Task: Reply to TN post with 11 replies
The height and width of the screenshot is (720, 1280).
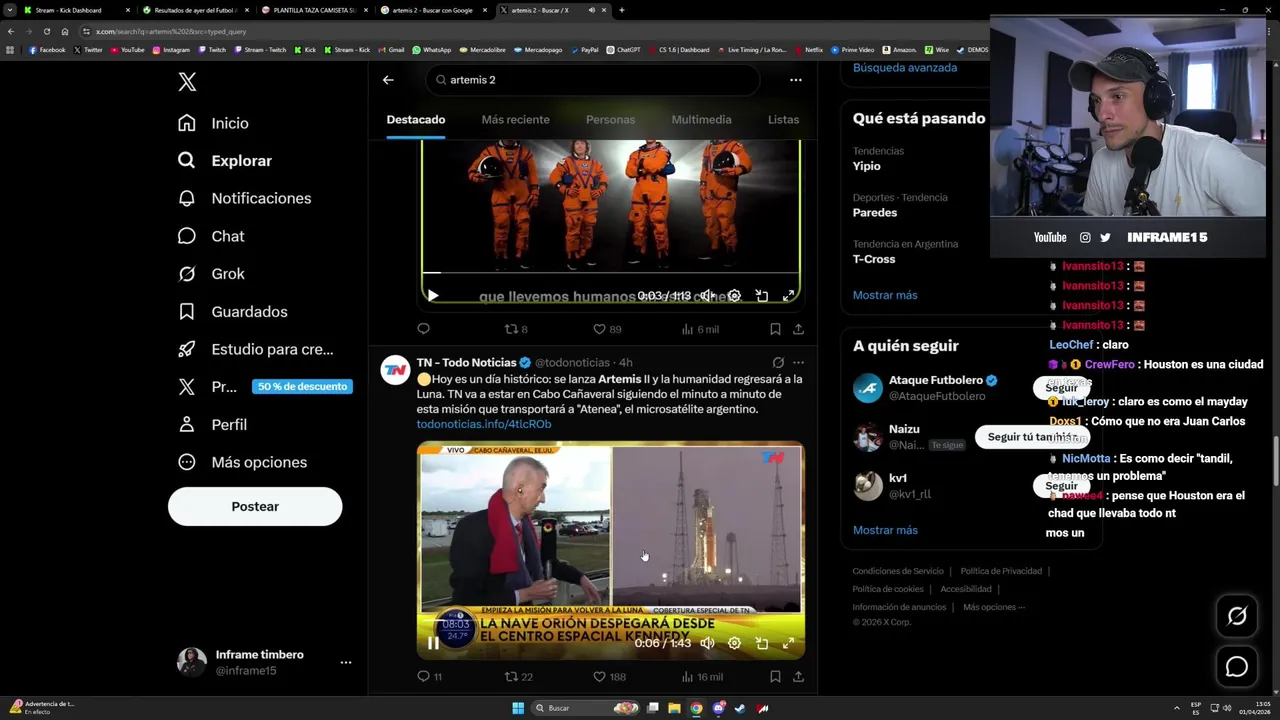Action: (x=429, y=677)
